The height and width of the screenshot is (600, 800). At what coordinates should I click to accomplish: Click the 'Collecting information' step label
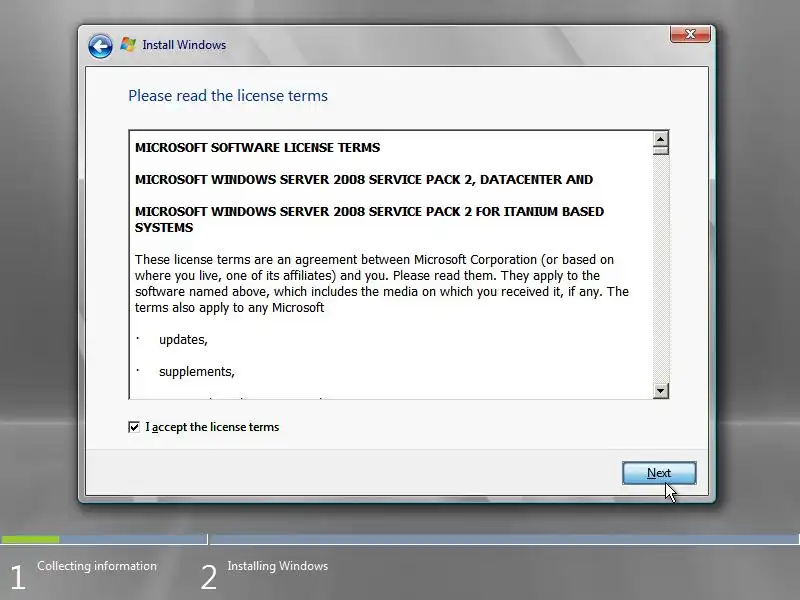pos(97,566)
